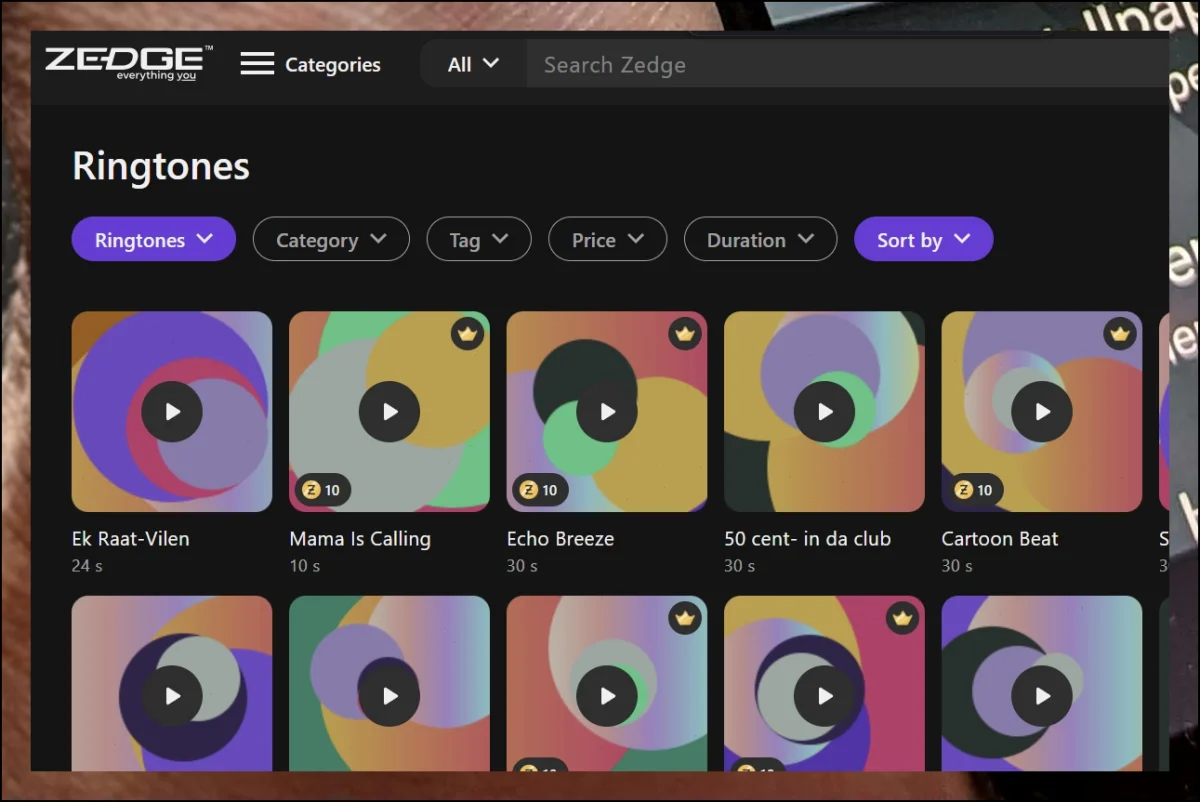Expand the All search filter dropdown
1200x802 pixels.
pyautogui.click(x=473, y=64)
